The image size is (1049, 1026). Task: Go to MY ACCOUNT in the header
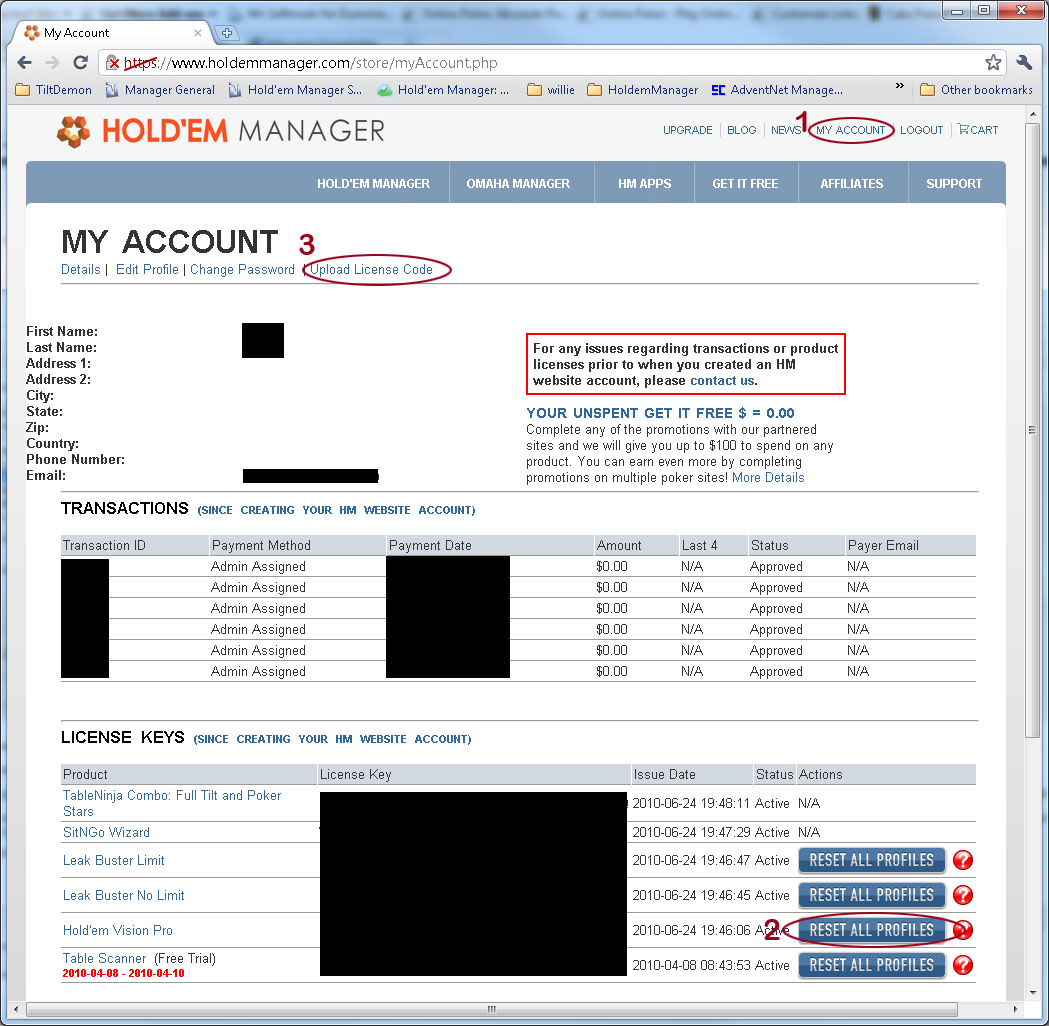click(x=850, y=130)
